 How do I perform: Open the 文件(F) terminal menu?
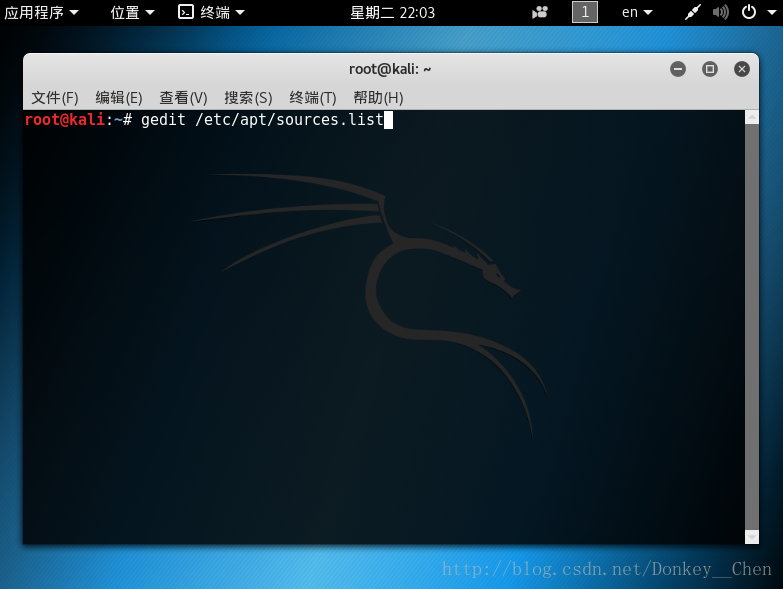click(x=55, y=97)
